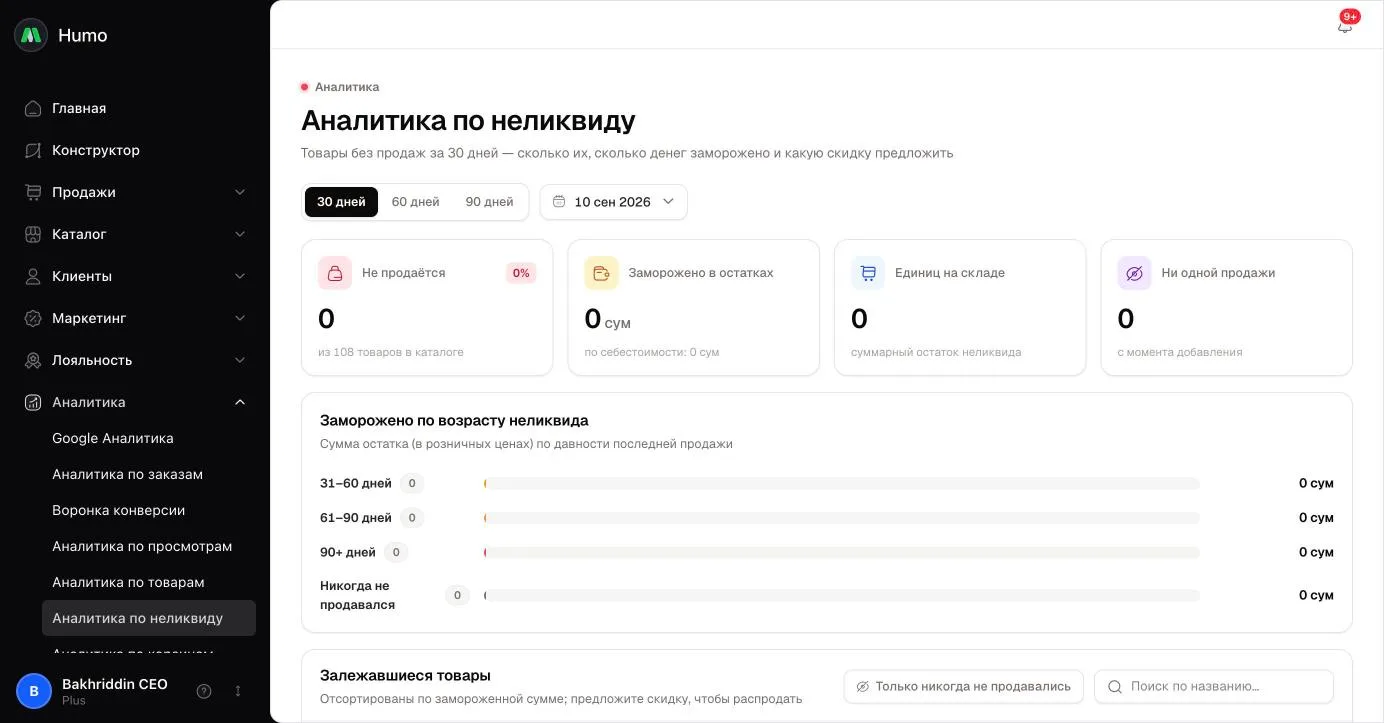Open notifications bell with 9+ badge
The image size is (1384, 723).
pos(1345,25)
